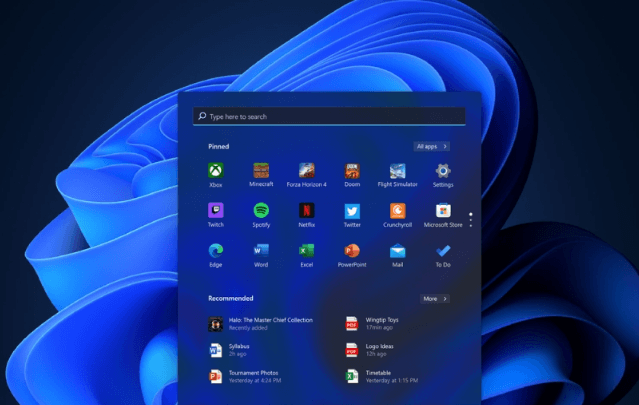Launch the To Do app
Viewport: 639px width, 405px height.
(443, 251)
